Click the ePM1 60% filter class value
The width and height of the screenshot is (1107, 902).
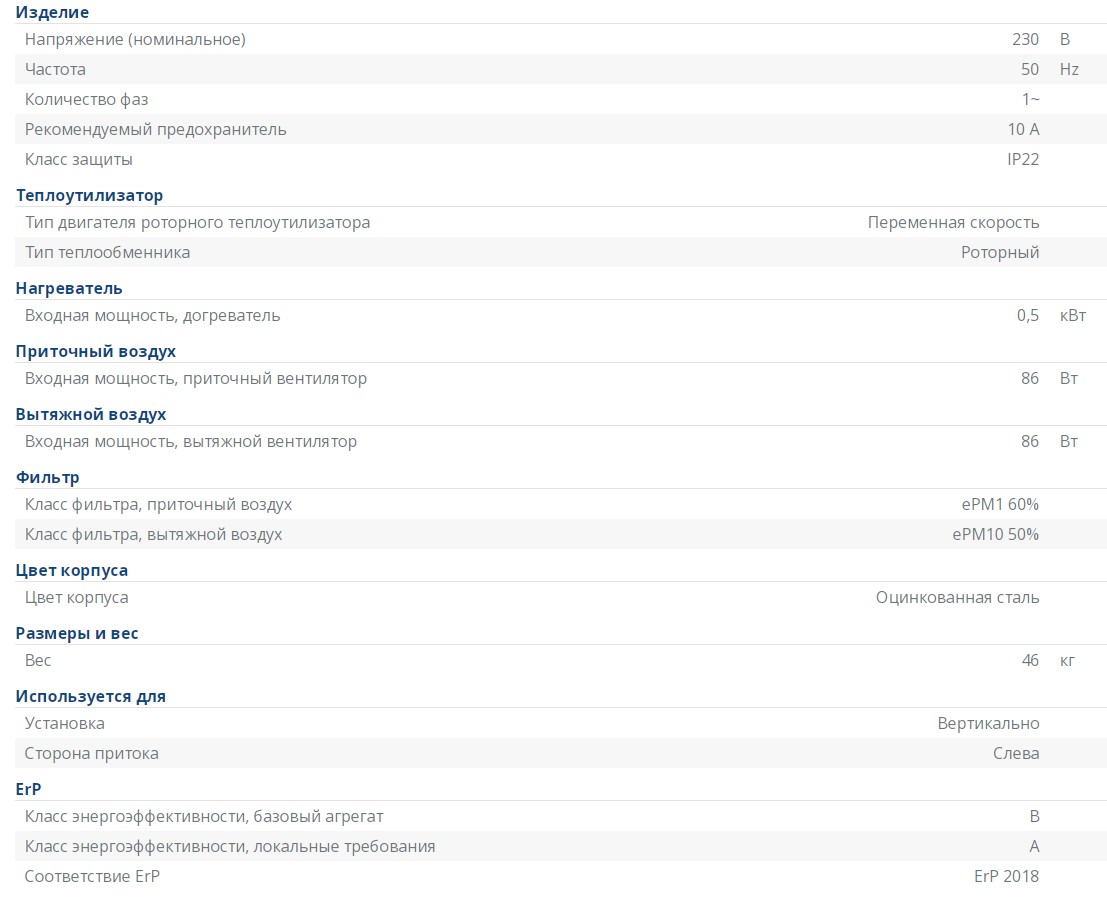(x=1000, y=505)
